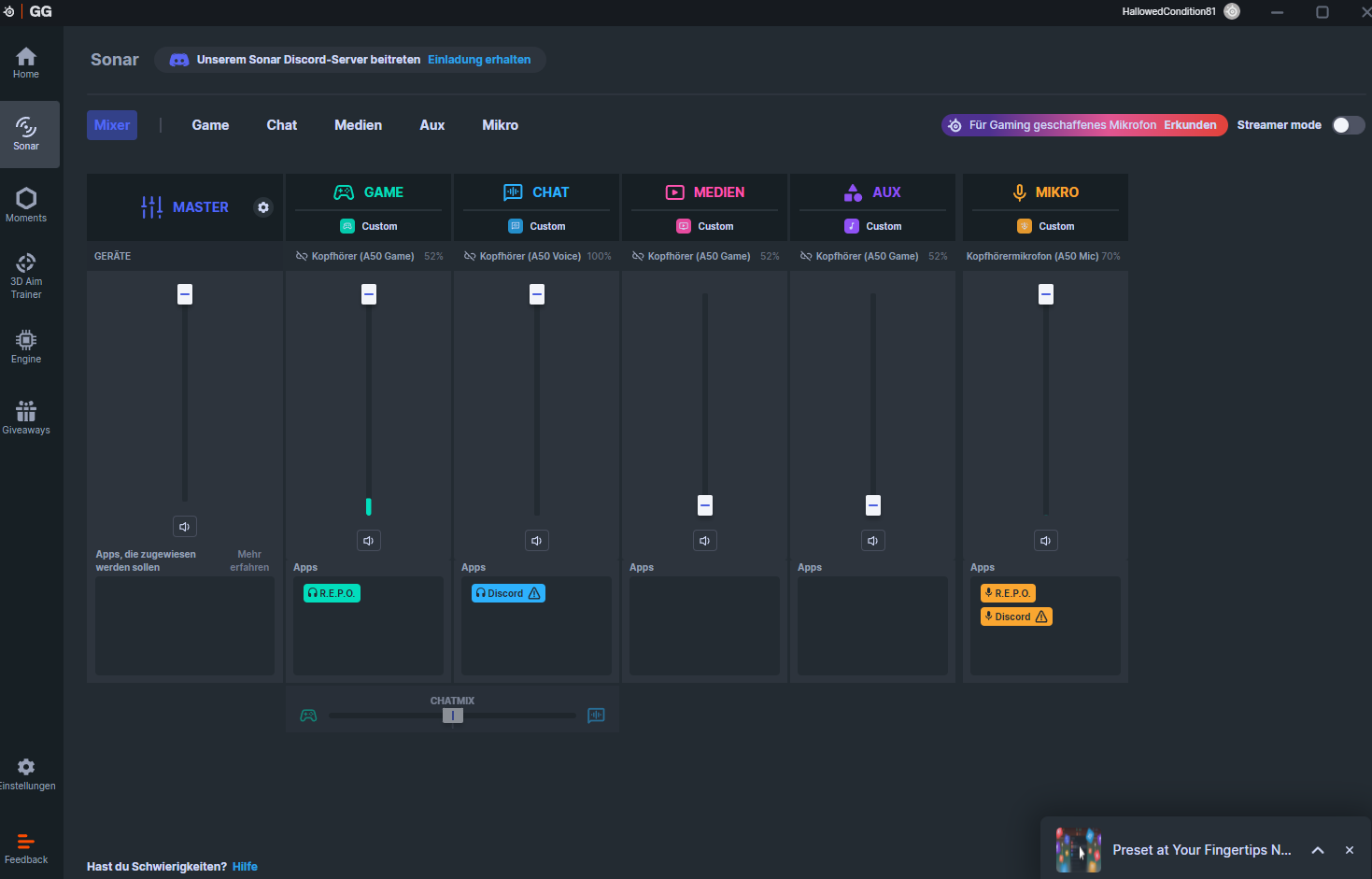Viewport: 1372px width, 879px height.
Task: Select the Sonar sidebar icon
Action: (x=26, y=135)
